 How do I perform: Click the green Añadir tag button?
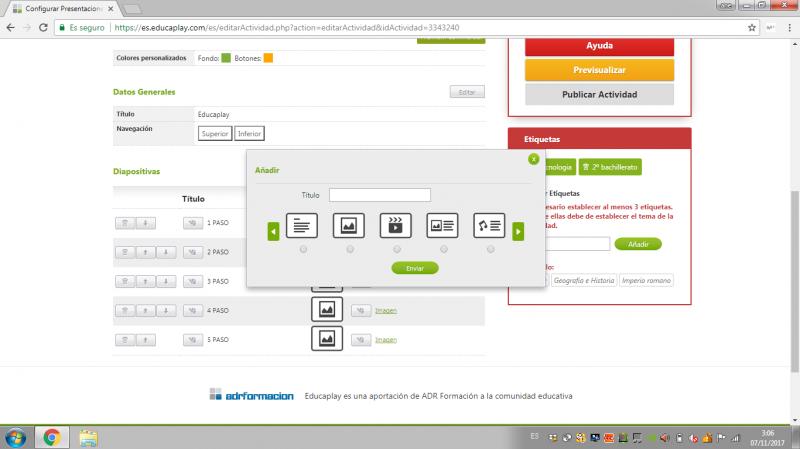tap(638, 244)
